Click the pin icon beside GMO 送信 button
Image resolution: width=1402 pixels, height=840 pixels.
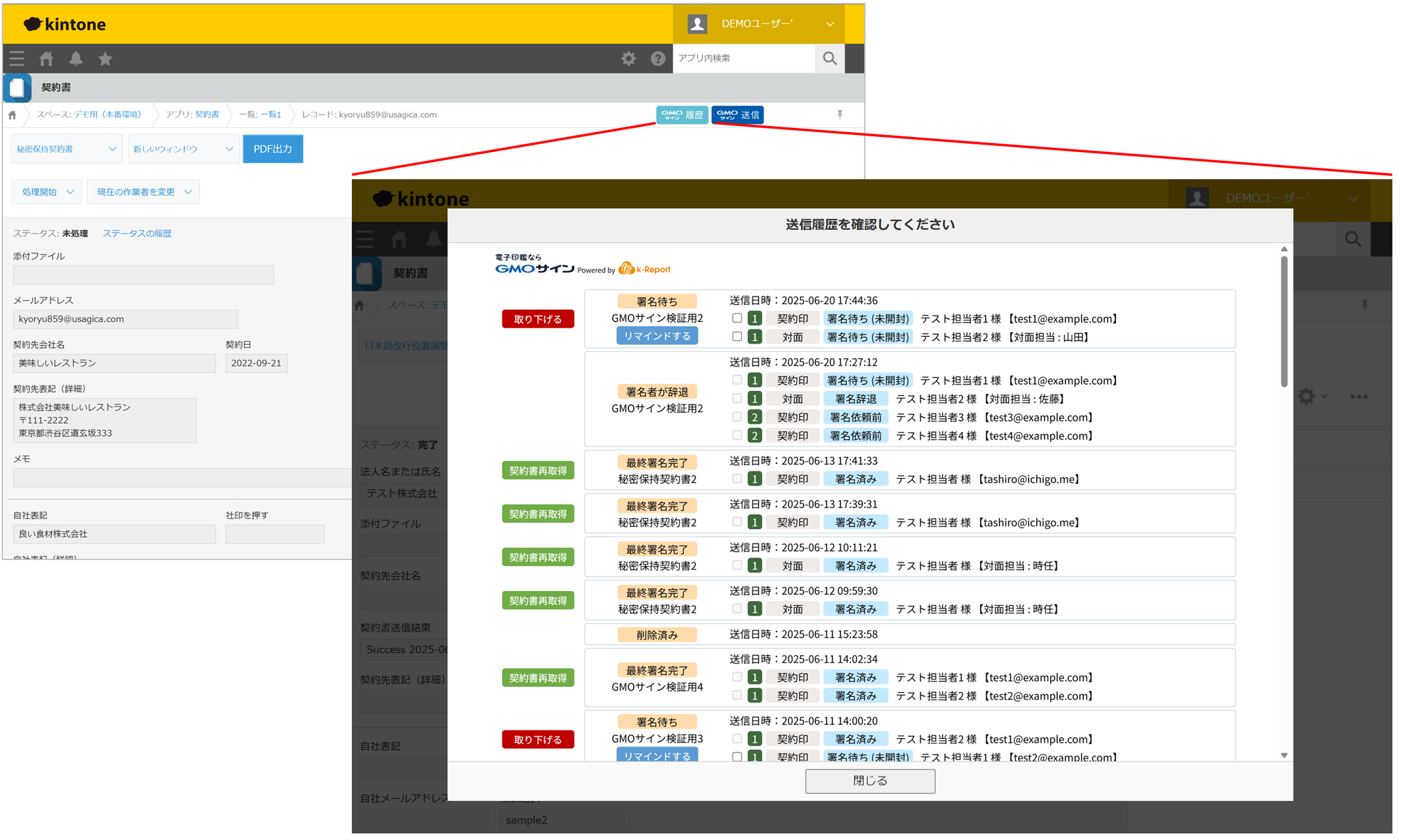pos(840,114)
